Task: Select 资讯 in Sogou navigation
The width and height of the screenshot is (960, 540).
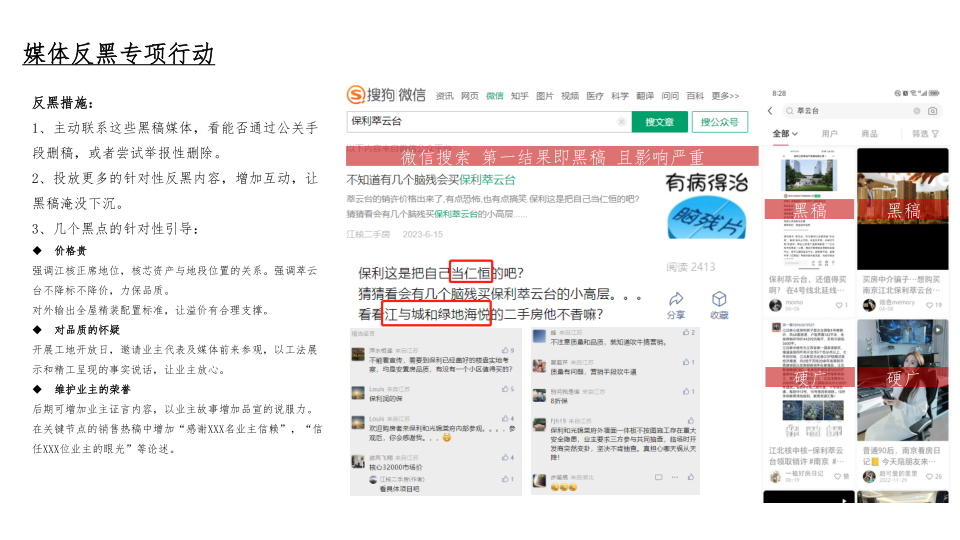Action: point(444,96)
